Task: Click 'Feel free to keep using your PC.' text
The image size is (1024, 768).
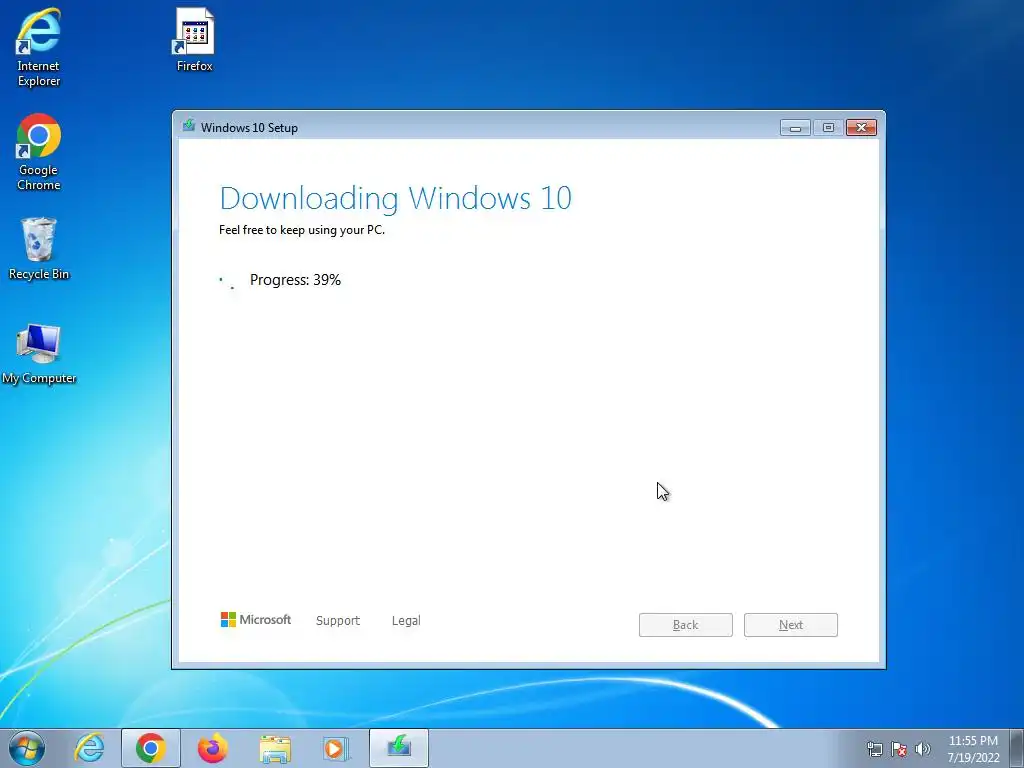Action: tap(302, 230)
